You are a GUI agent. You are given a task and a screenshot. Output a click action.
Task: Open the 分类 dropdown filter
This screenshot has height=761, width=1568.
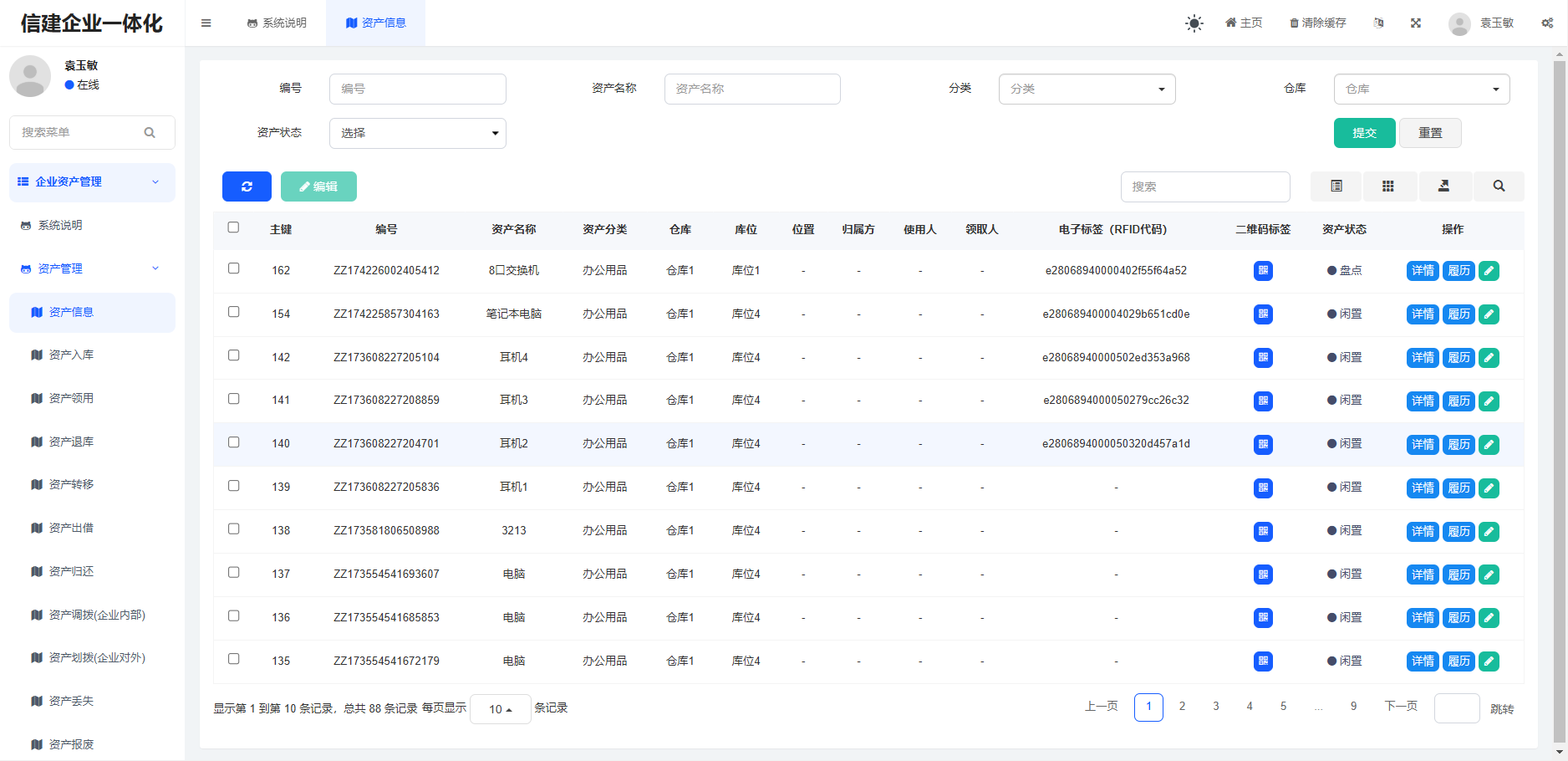click(1087, 89)
